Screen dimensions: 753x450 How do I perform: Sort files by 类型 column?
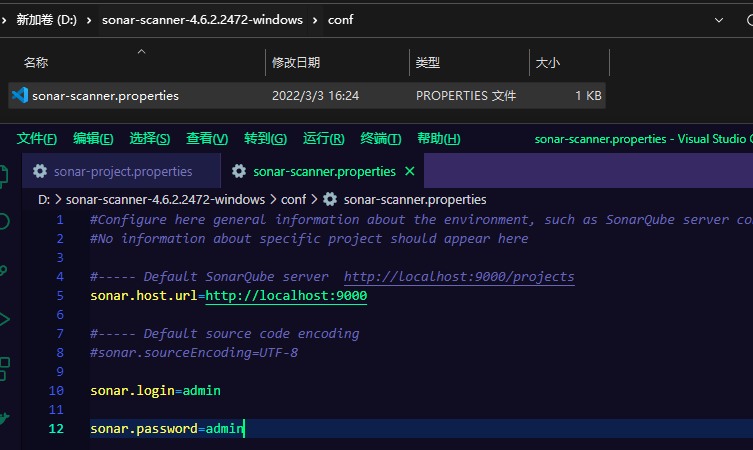pos(427,62)
